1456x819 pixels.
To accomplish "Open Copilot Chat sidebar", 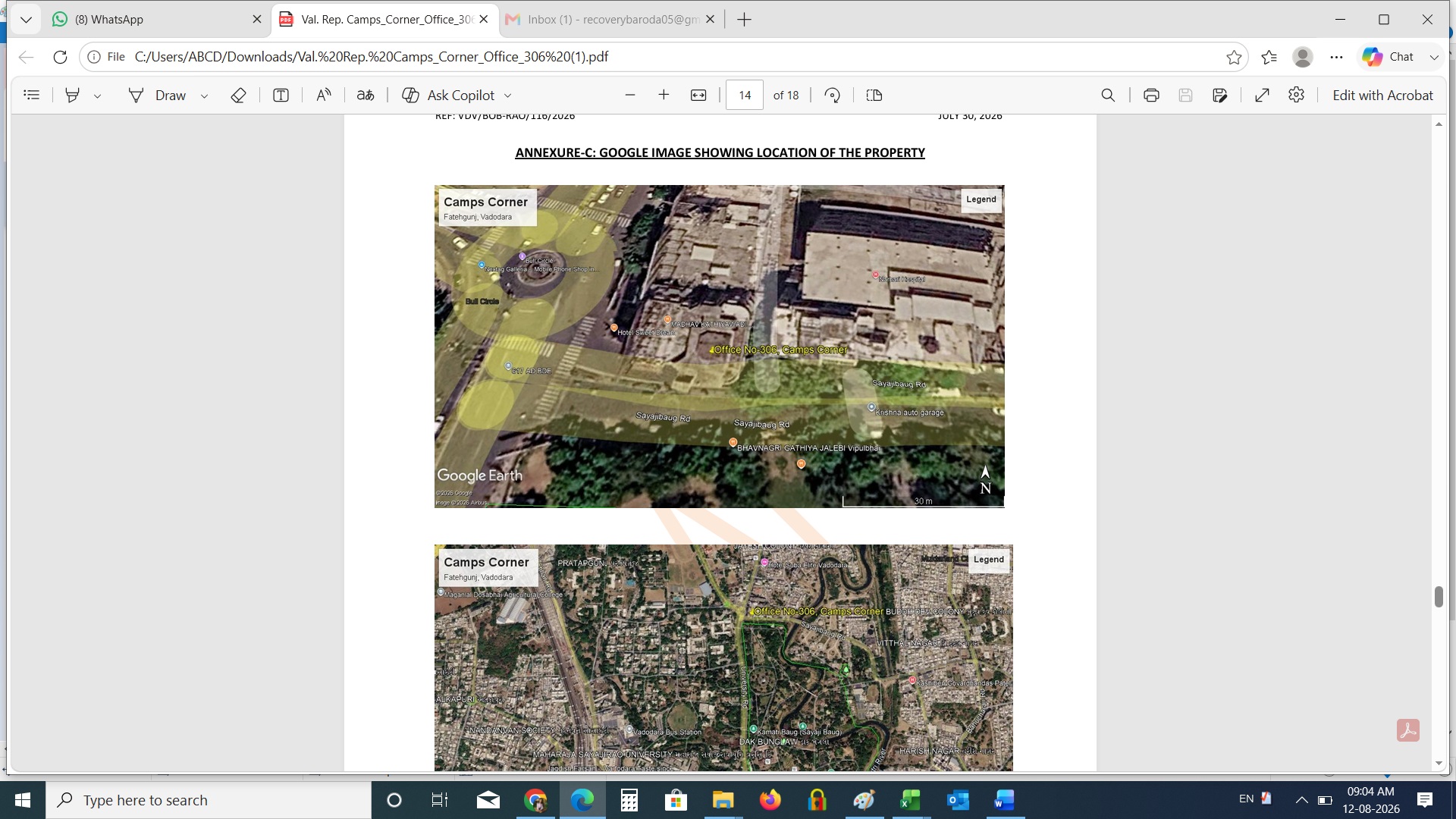I will pyautogui.click(x=1389, y=57).
